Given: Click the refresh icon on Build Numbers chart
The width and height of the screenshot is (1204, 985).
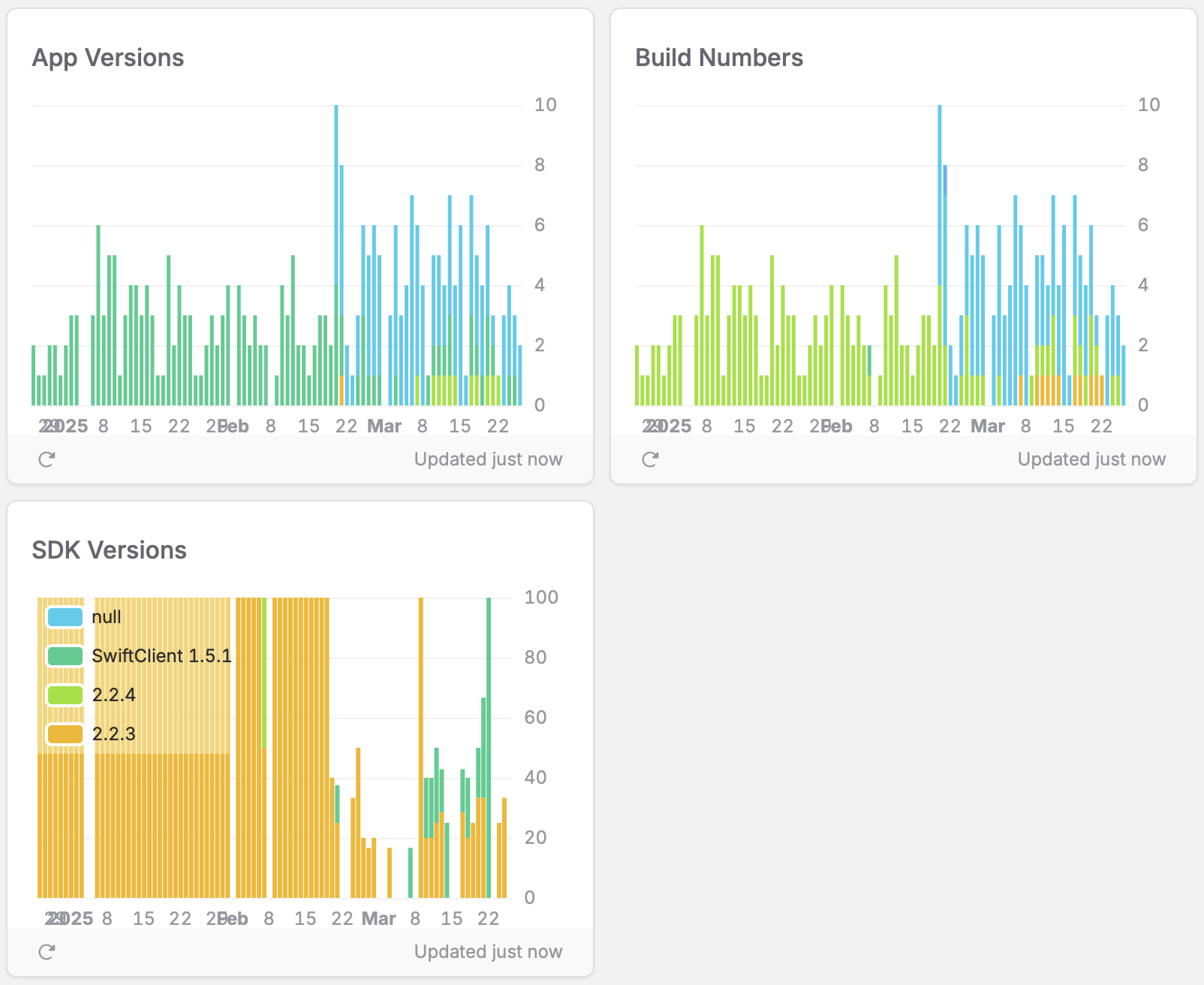Looking at the screenshot, I should 650,459.
